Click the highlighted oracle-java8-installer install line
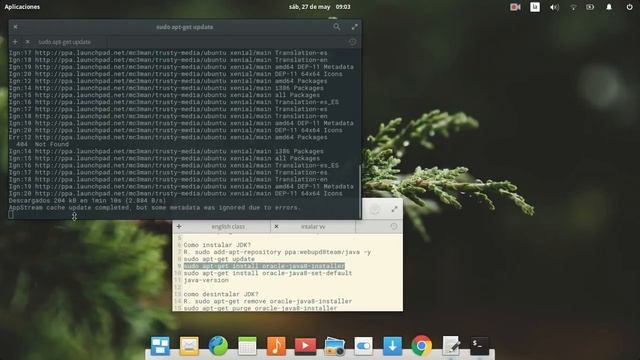 264,266
